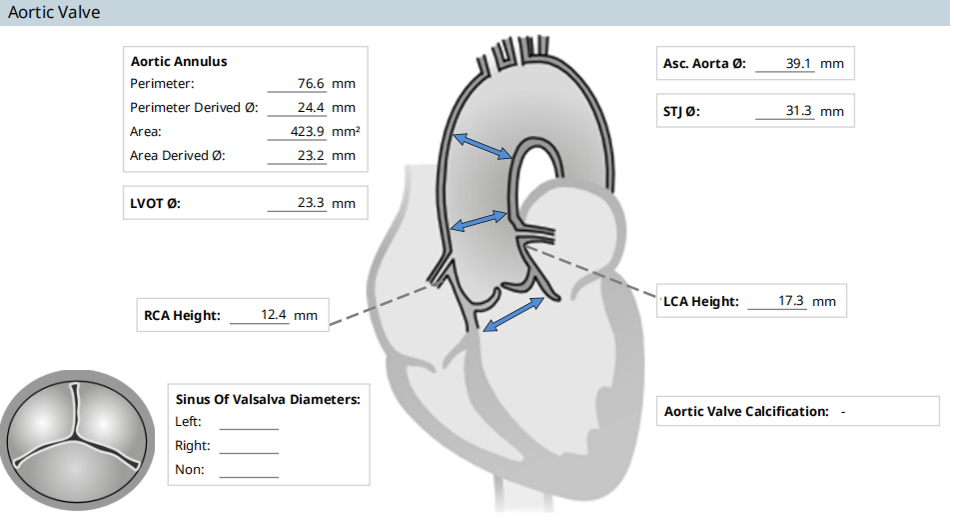Select the STJ Ø value 31.3
Image resolution: width=954 pixels, height=527 pixels.
(x=785, y=111)
